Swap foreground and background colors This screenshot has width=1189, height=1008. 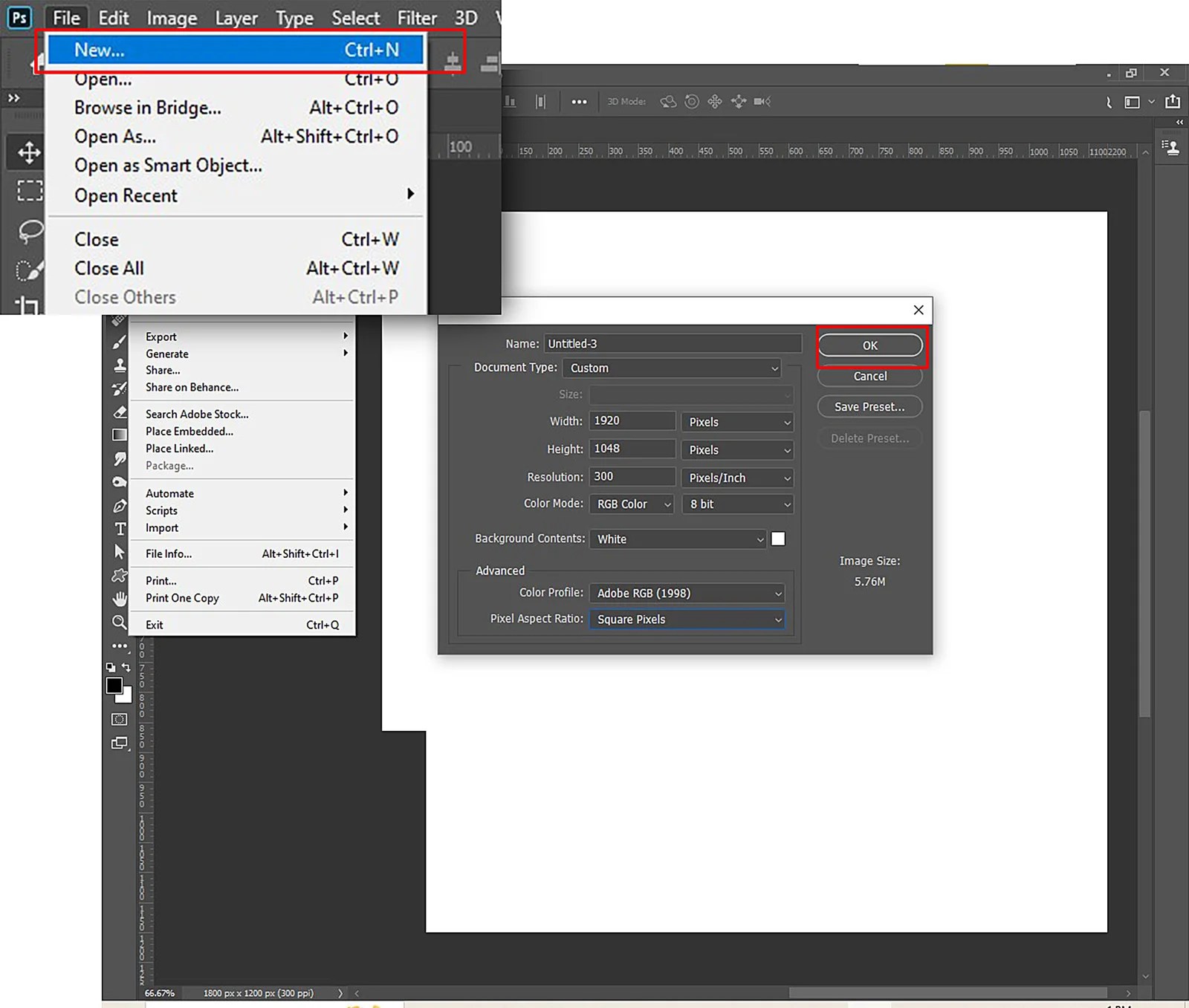(126, 667)
